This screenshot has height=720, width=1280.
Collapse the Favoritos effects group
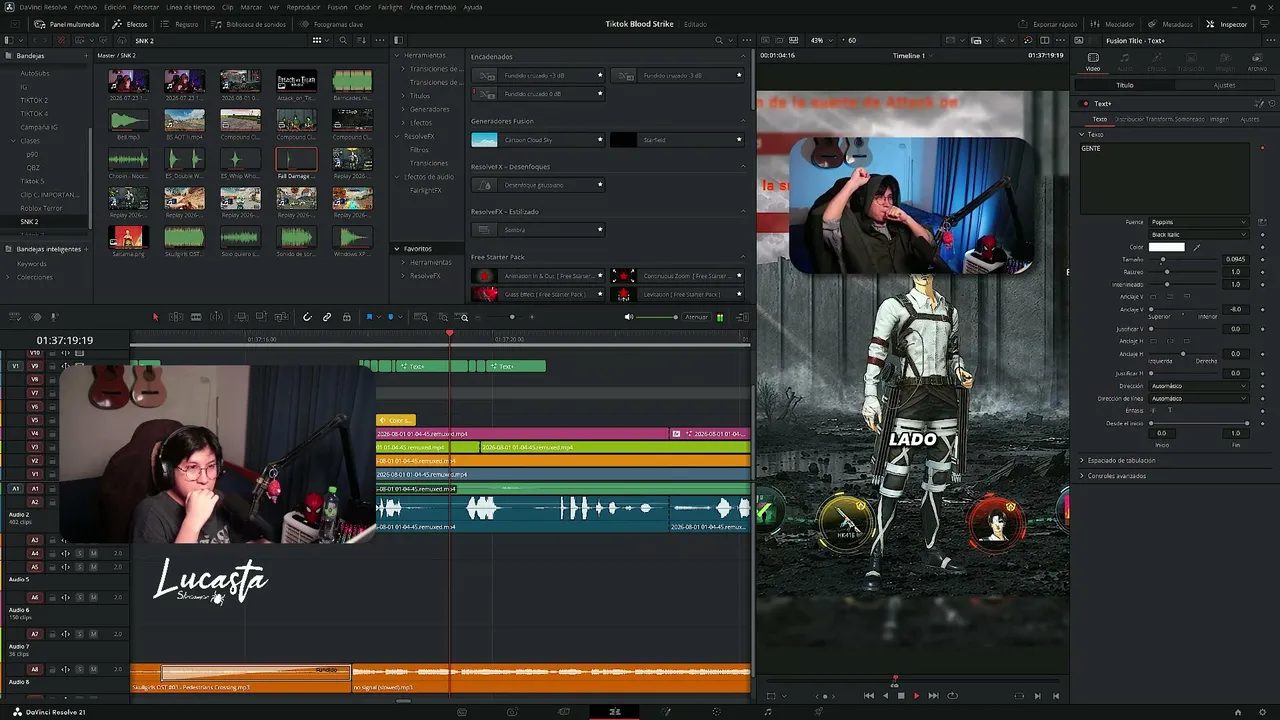(397, 249)
